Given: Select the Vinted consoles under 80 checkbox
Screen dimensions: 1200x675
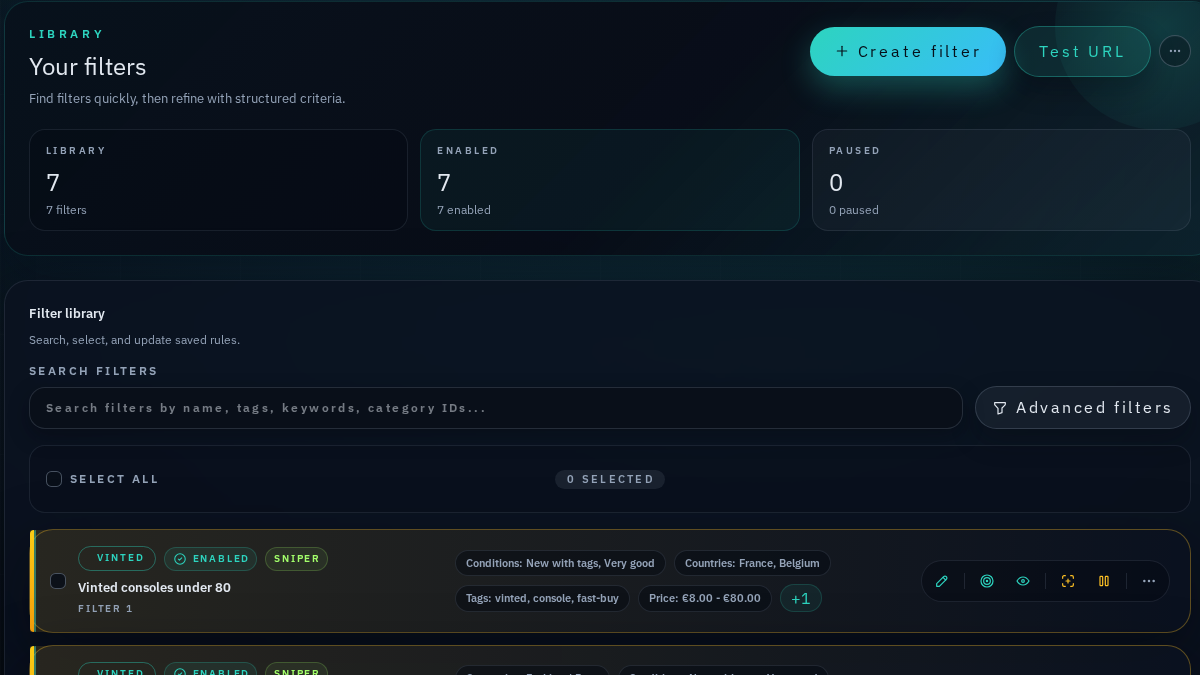Looking at the screenshot, I should (x=58, y=581).
